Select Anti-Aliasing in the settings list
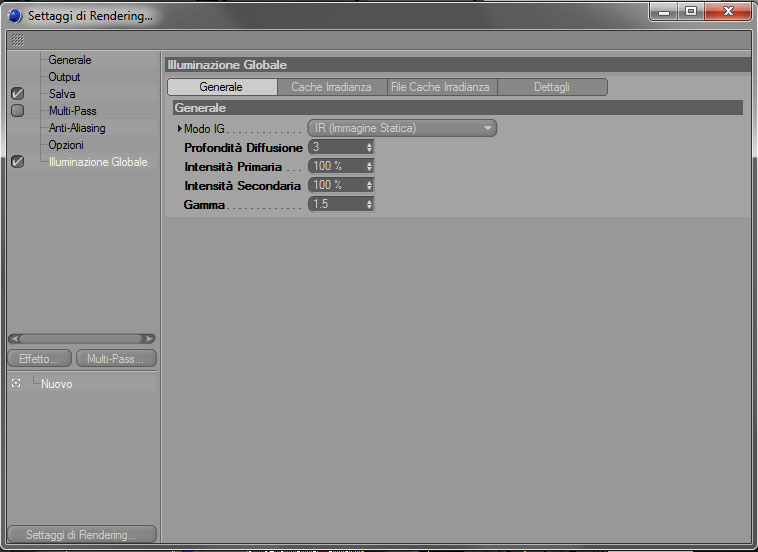Screen dimensions: 758x552 (77, 128)
